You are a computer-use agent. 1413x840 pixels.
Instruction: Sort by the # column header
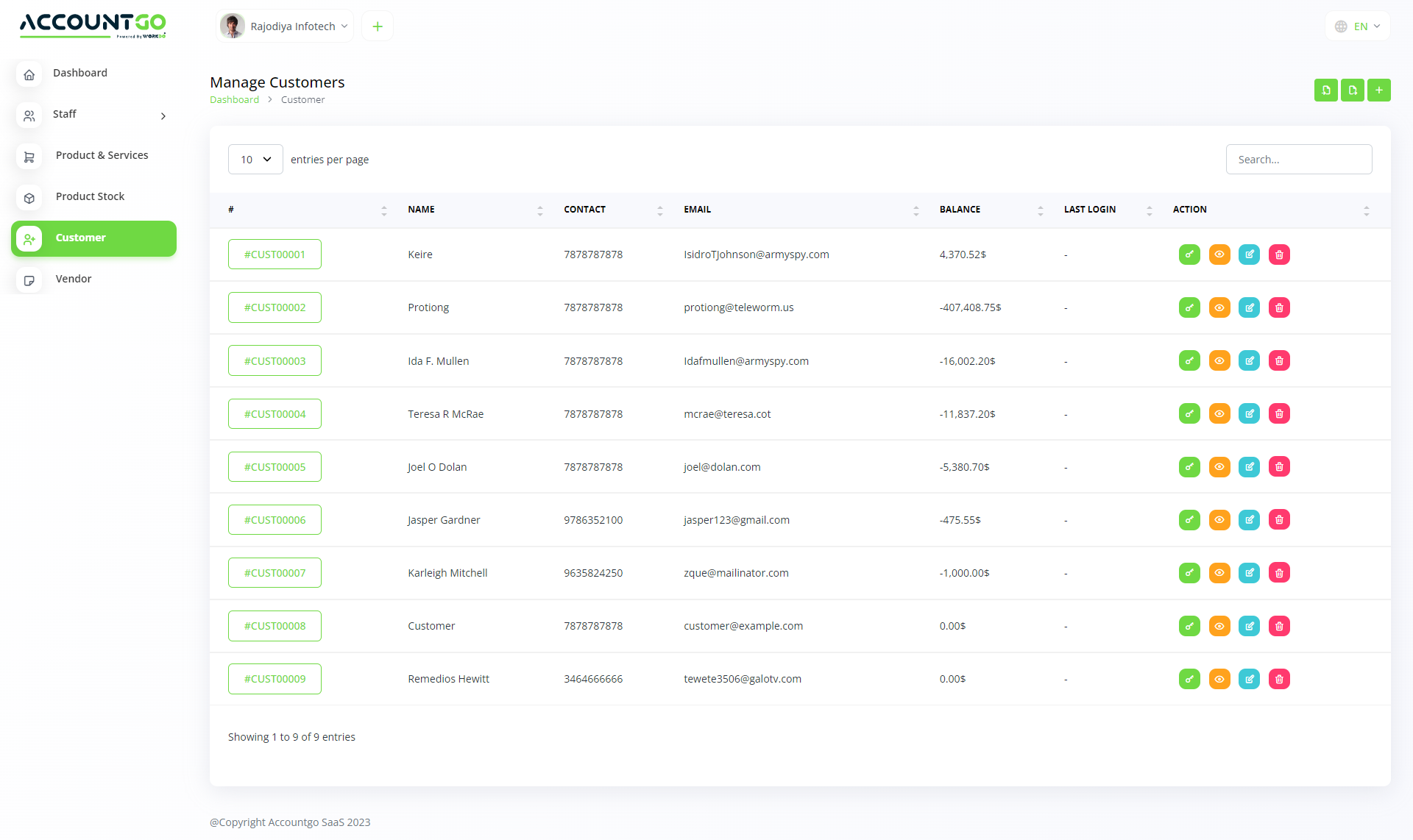306,210
